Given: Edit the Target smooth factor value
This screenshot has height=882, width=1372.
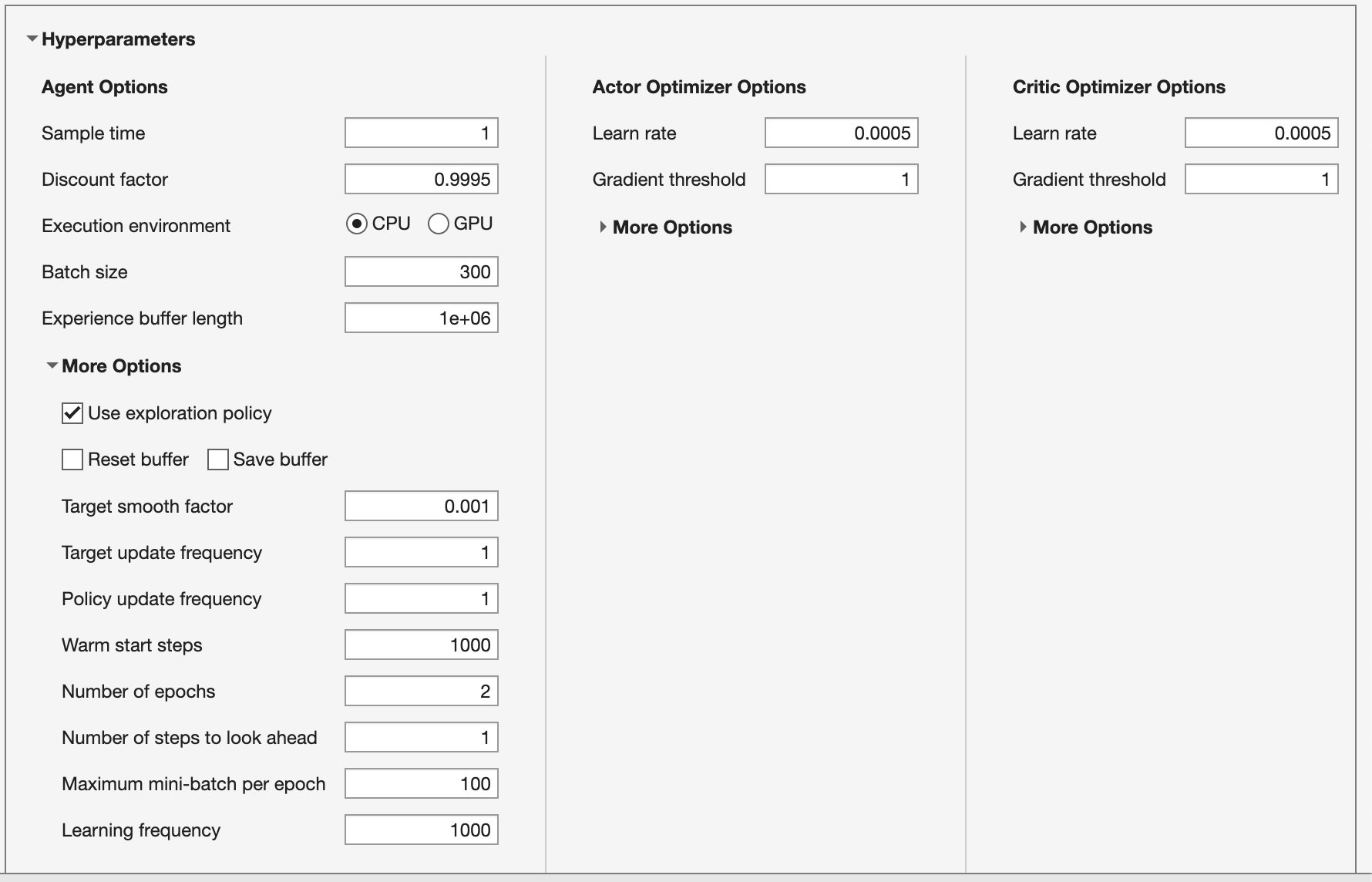Looking at the screenshot, I should coord(421,505).
